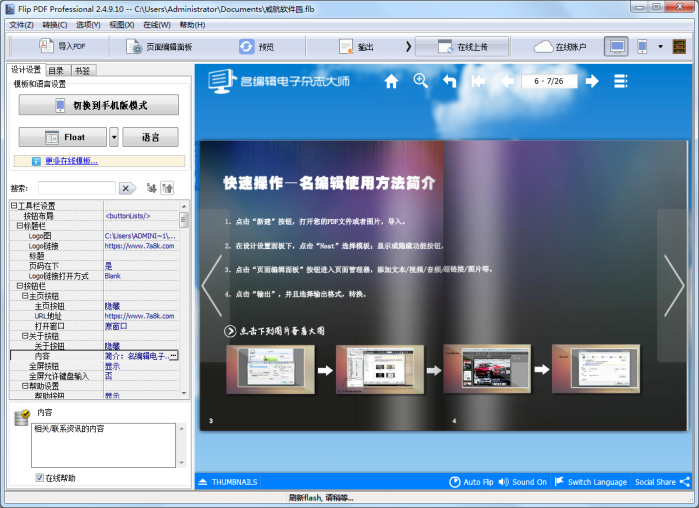699x508 pixels.
Task: Open the online account (在线账户) cloud button
Action: (560, 46)
